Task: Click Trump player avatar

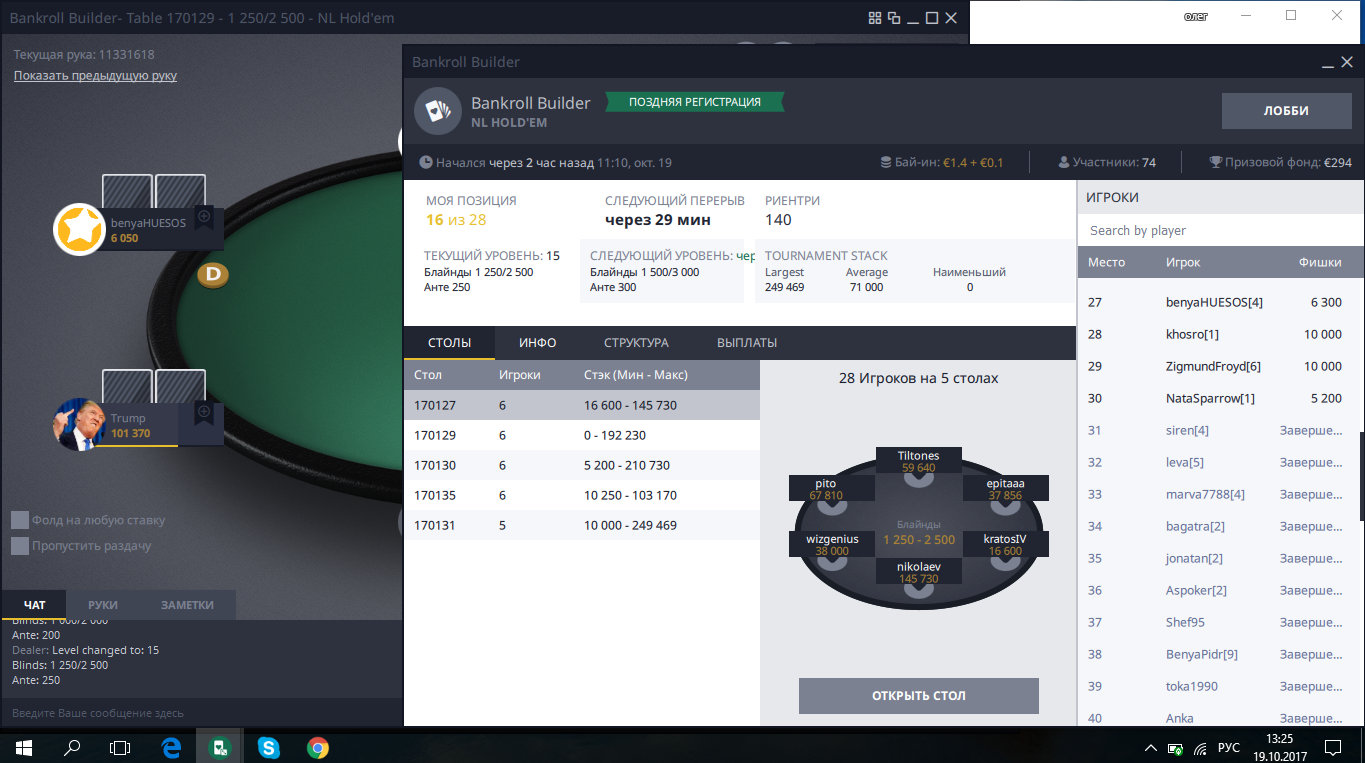Action: [80, 424]
